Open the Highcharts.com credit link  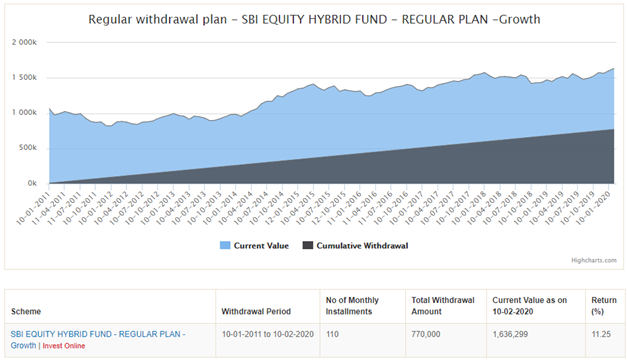pos(593,260)
